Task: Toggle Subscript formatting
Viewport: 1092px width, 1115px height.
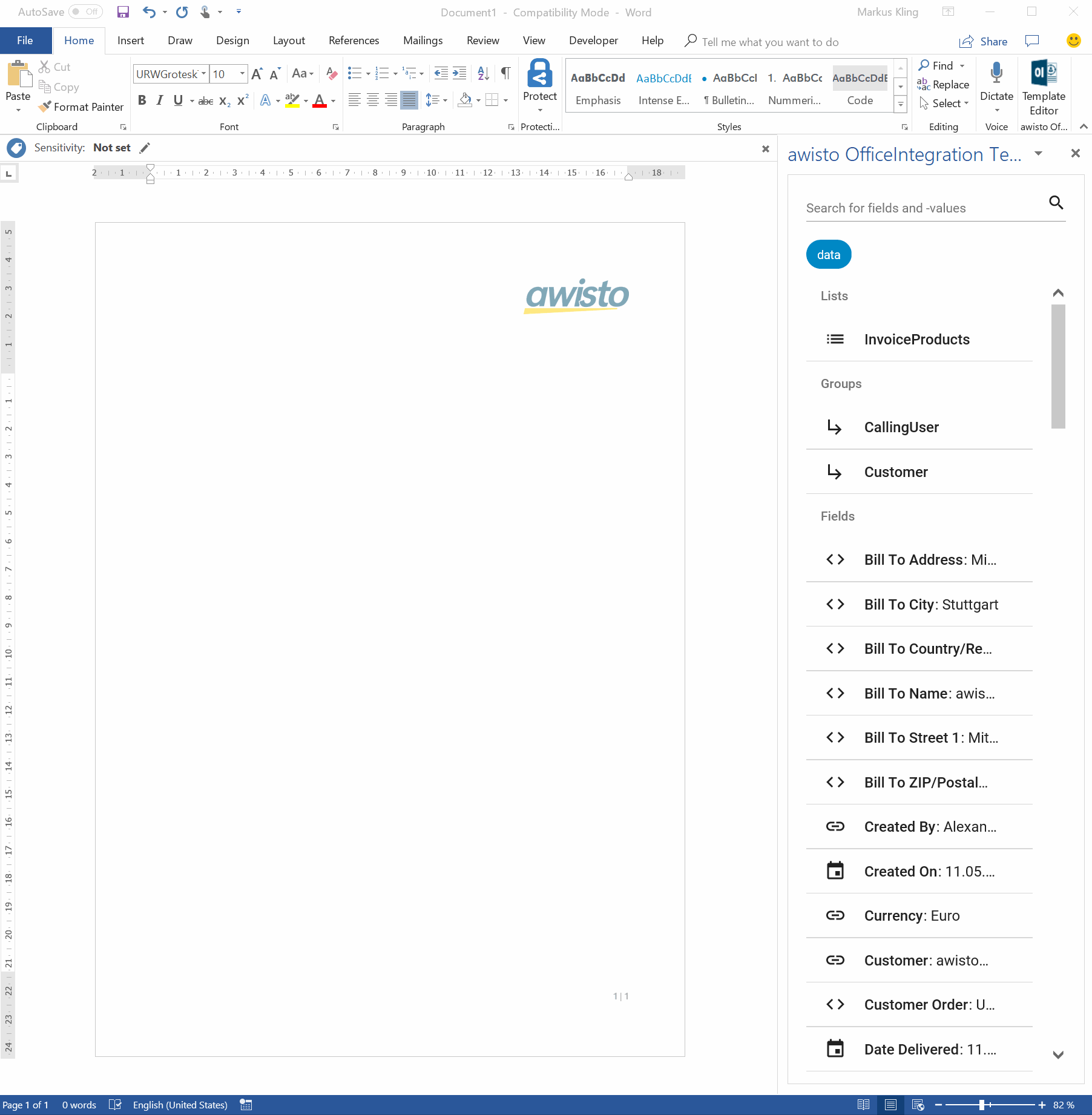Action: 225,100
